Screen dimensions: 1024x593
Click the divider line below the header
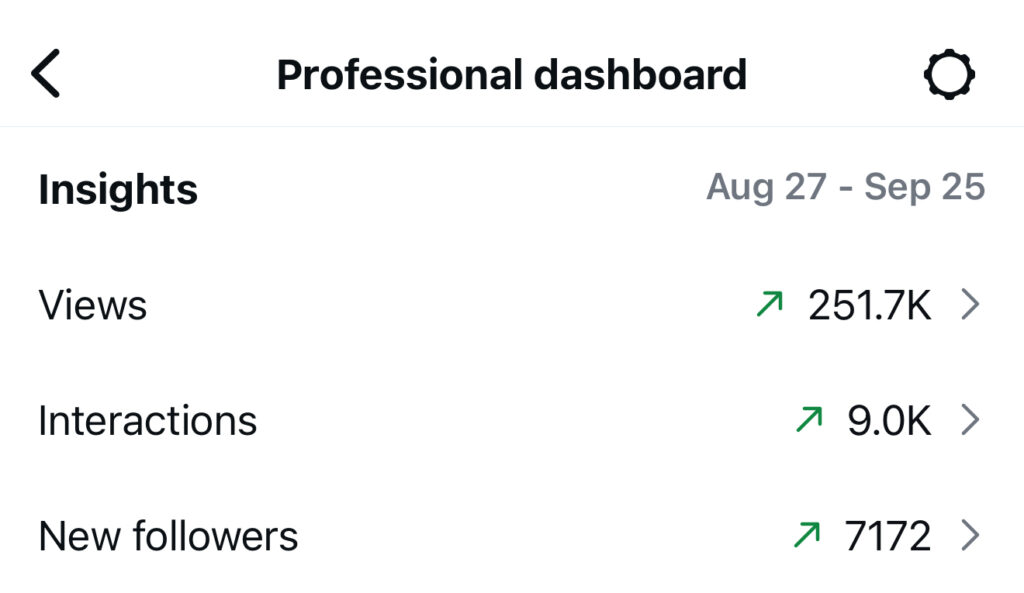tap(512, 127)
